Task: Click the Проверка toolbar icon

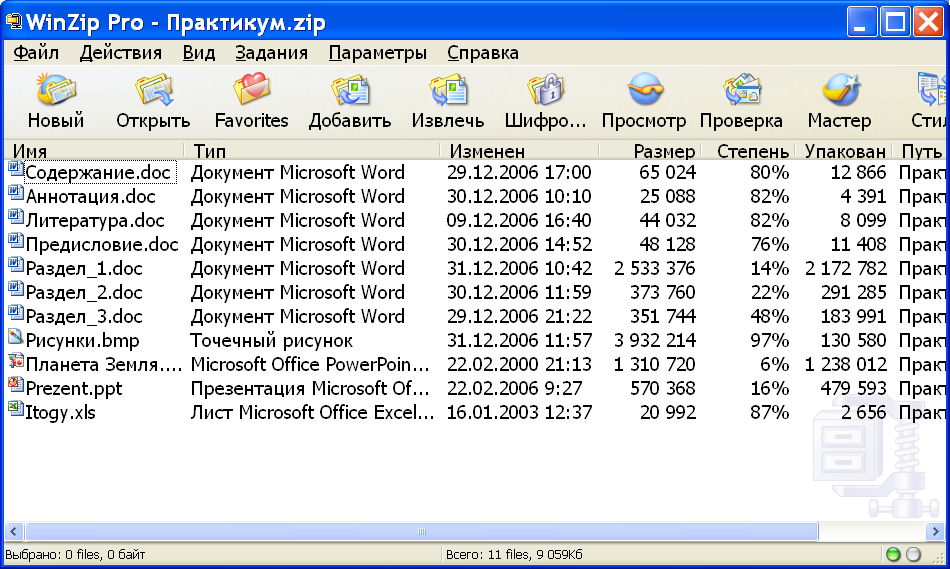Action: tap(742, 90)
